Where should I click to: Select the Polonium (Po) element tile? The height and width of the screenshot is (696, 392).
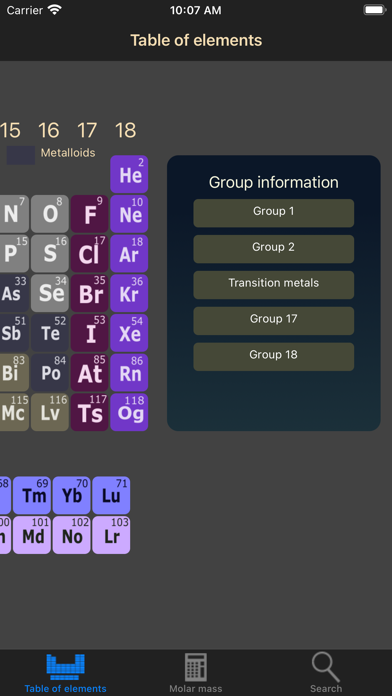click(x=50, y=372)
